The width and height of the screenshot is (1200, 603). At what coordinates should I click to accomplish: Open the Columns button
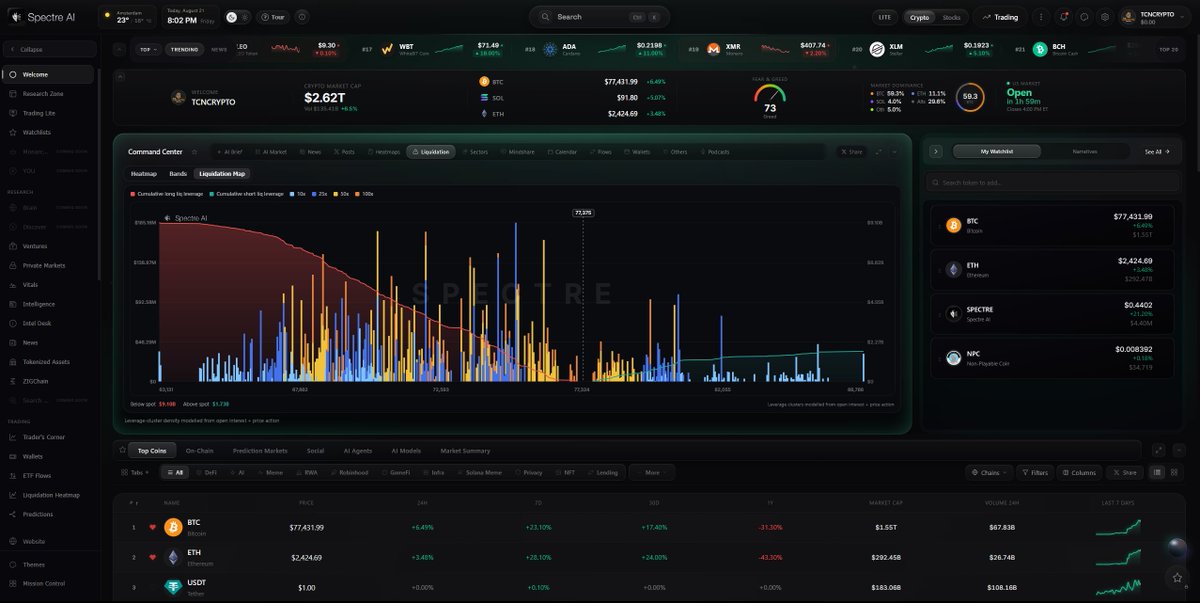1079,472
